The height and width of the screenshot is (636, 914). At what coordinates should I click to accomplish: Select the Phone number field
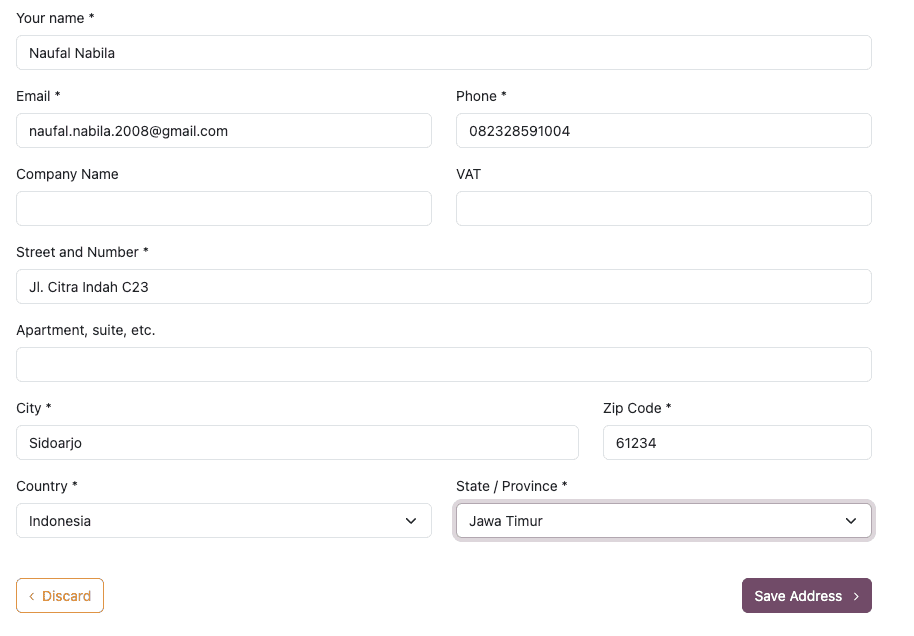pyautogui.click(x=663, y=131)
